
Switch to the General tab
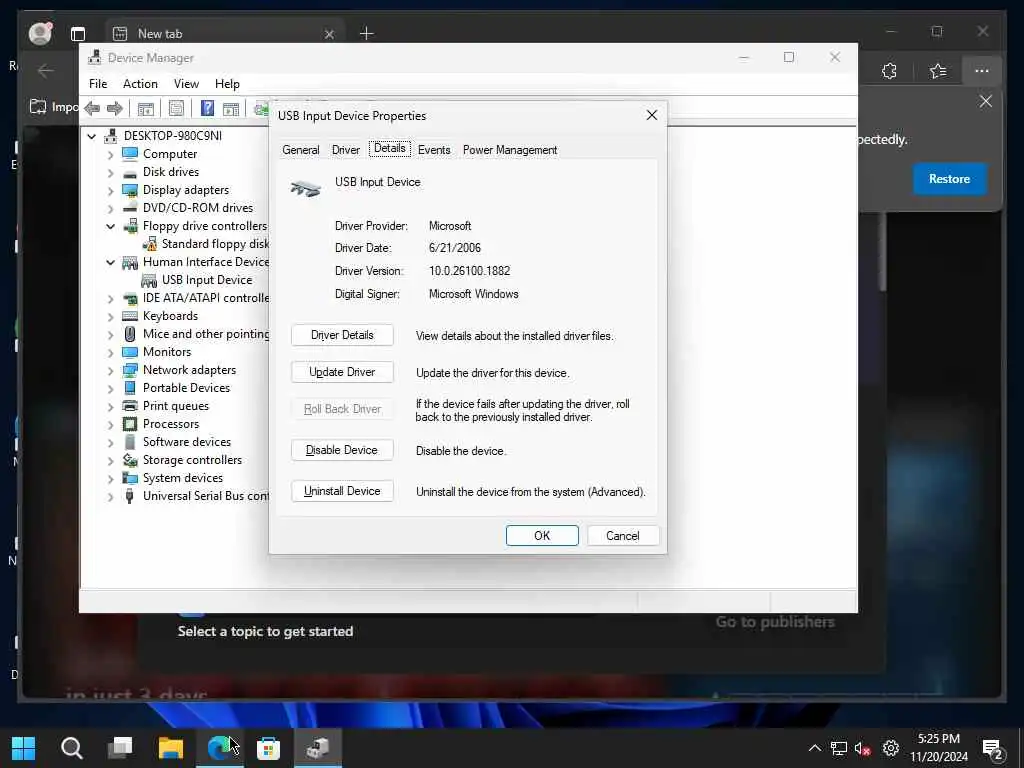pos(300,150)
